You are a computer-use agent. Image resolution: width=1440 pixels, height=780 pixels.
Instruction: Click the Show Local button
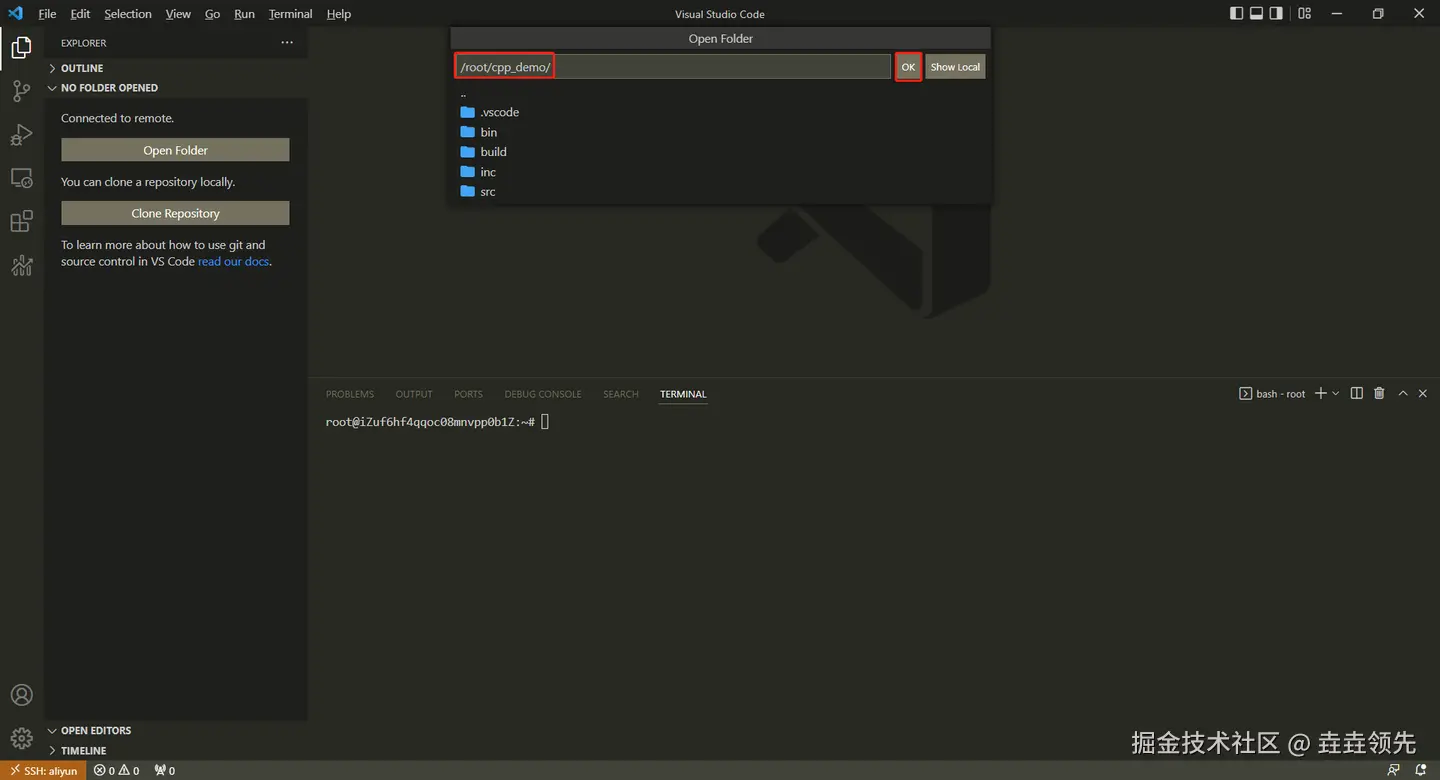(955, 67)
